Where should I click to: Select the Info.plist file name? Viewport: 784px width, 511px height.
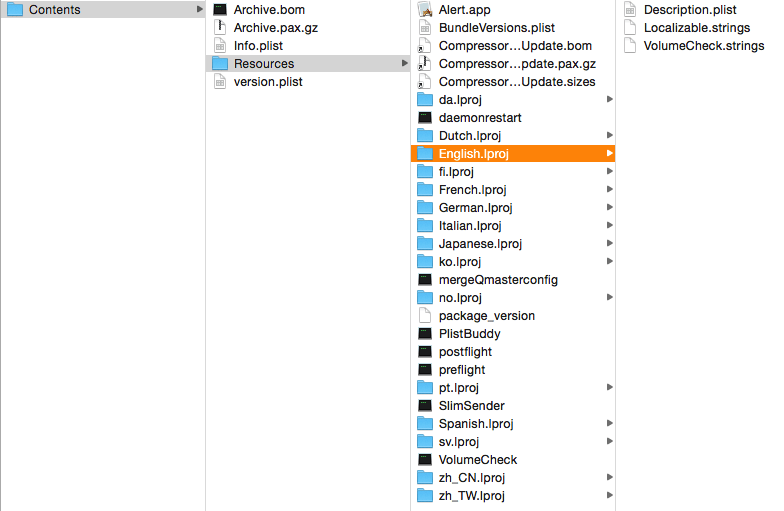point(258,46)
